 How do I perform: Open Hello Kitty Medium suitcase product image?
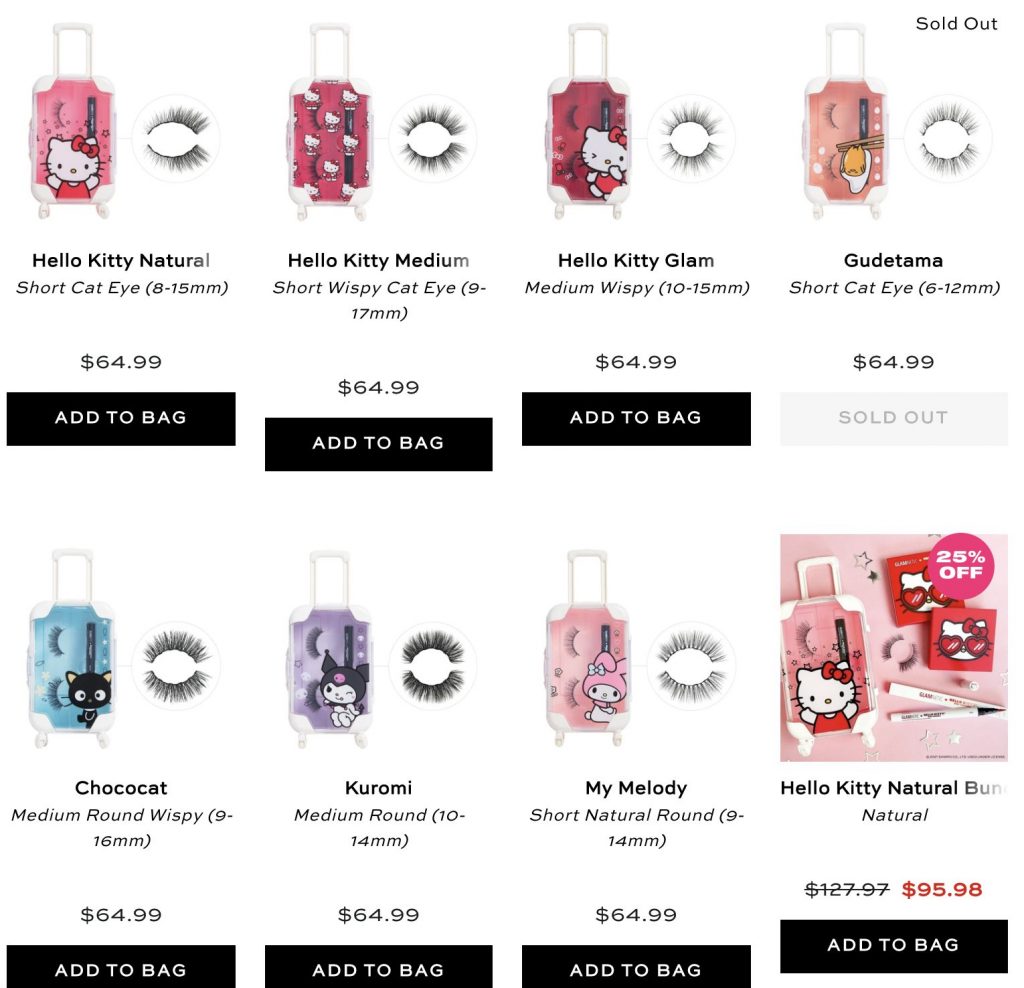(x=379, y=121)
